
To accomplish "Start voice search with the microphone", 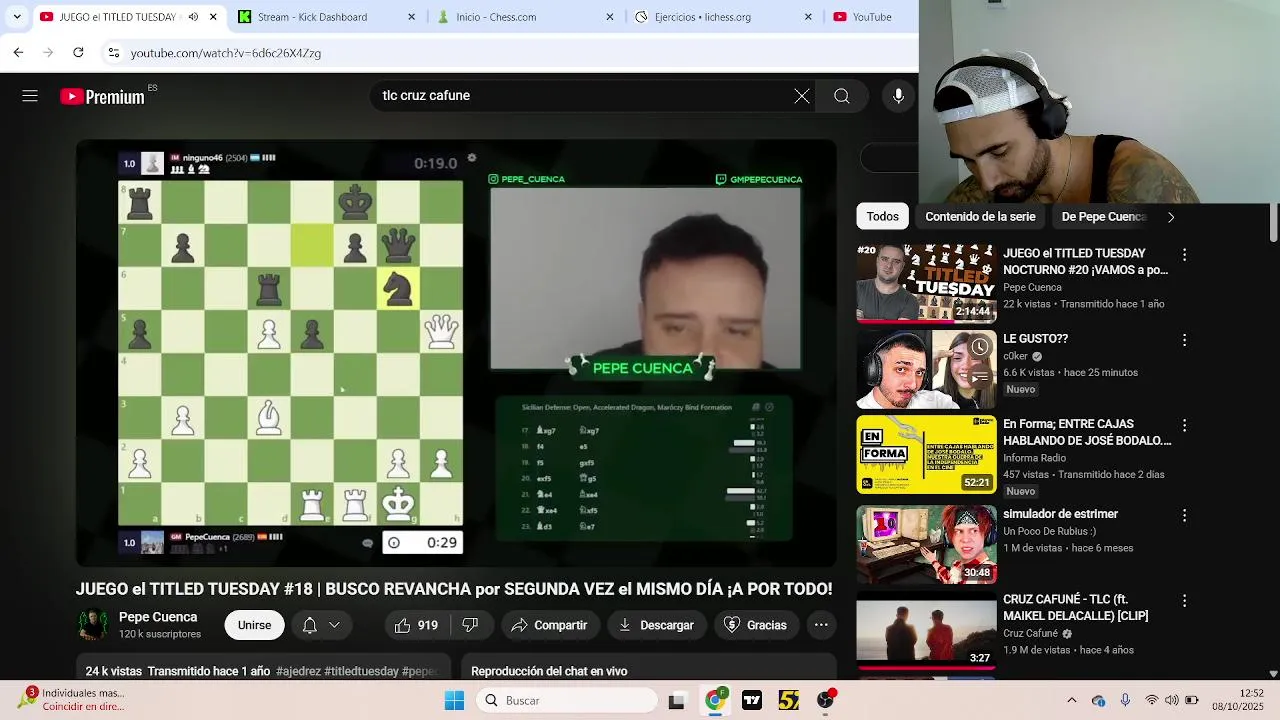I will [x=898, y=96].
